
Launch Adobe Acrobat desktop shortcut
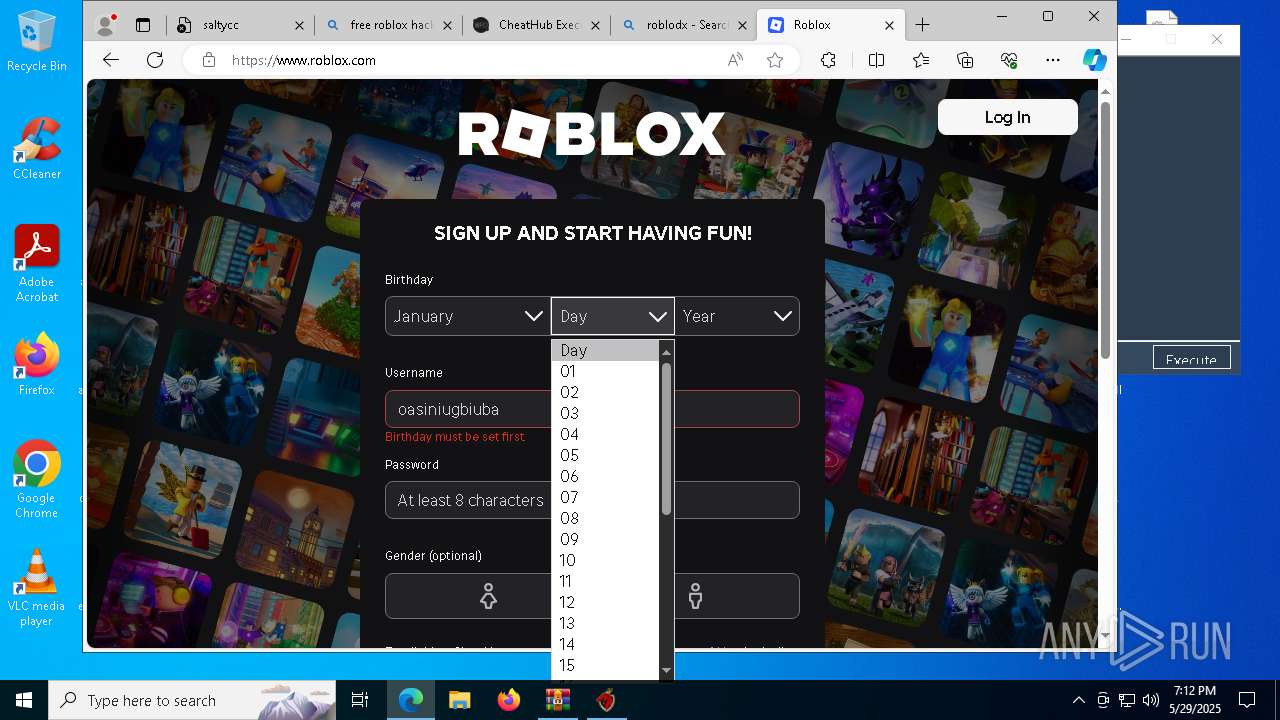pos(37,263)
